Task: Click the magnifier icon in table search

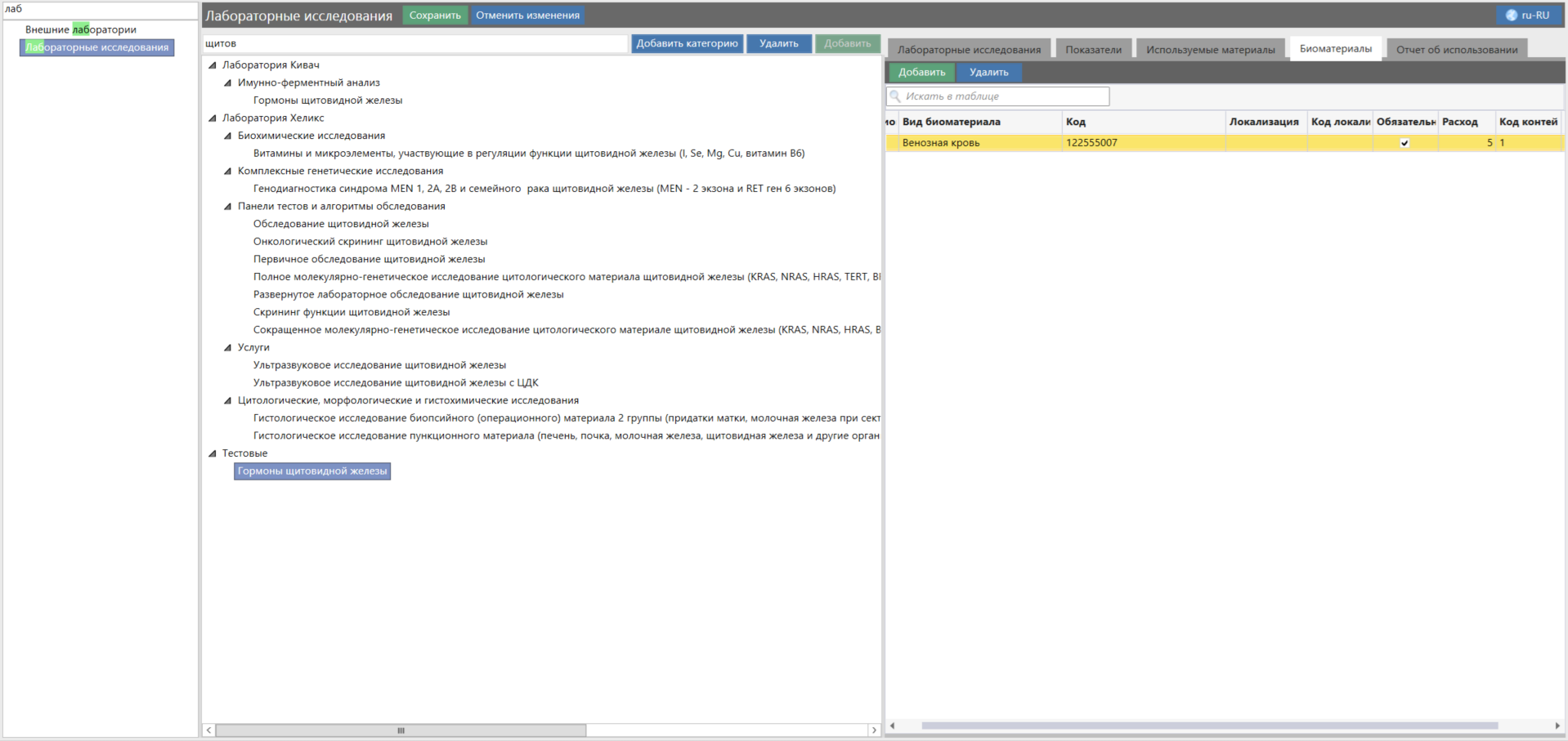Action: 895,96
